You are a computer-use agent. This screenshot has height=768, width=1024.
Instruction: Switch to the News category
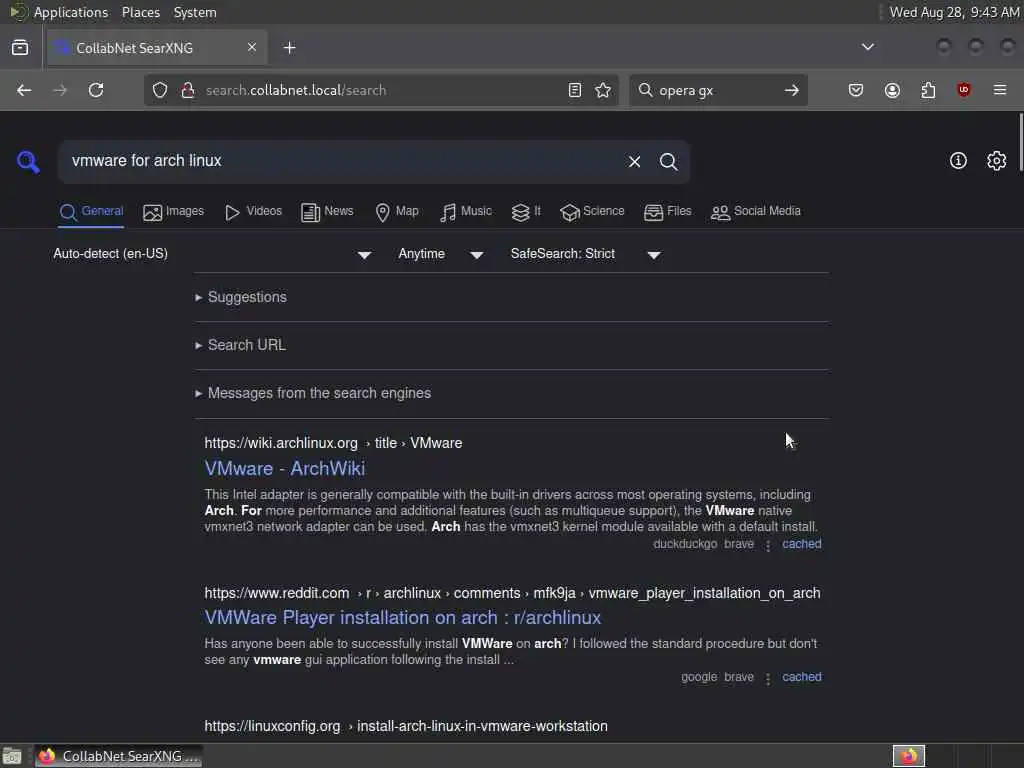[x=327, y=212]
